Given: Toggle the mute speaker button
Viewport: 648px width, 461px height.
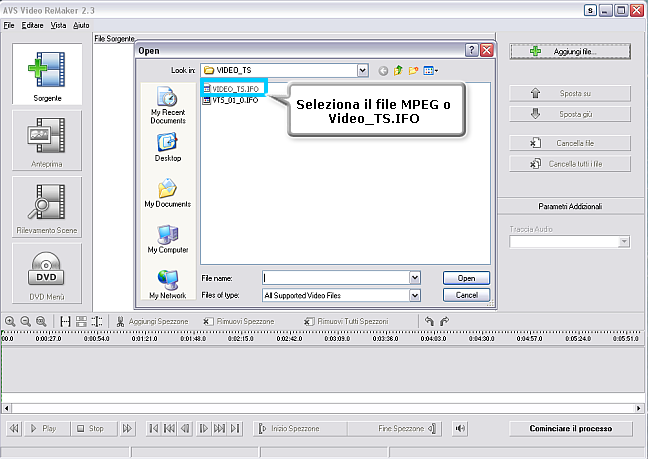Looking at the screenshot, I should (x=460, y=428).
